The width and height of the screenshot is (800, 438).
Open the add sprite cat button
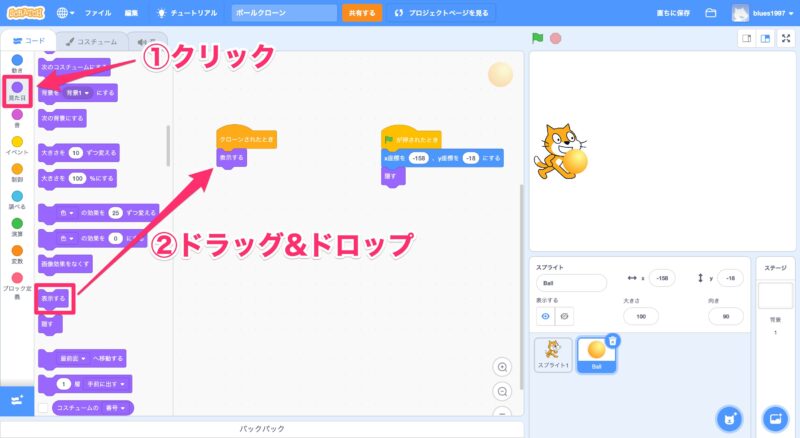730,418
